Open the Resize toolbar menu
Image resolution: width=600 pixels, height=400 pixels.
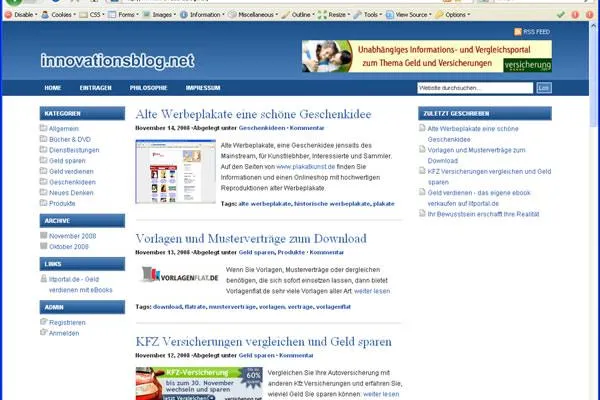334,15
